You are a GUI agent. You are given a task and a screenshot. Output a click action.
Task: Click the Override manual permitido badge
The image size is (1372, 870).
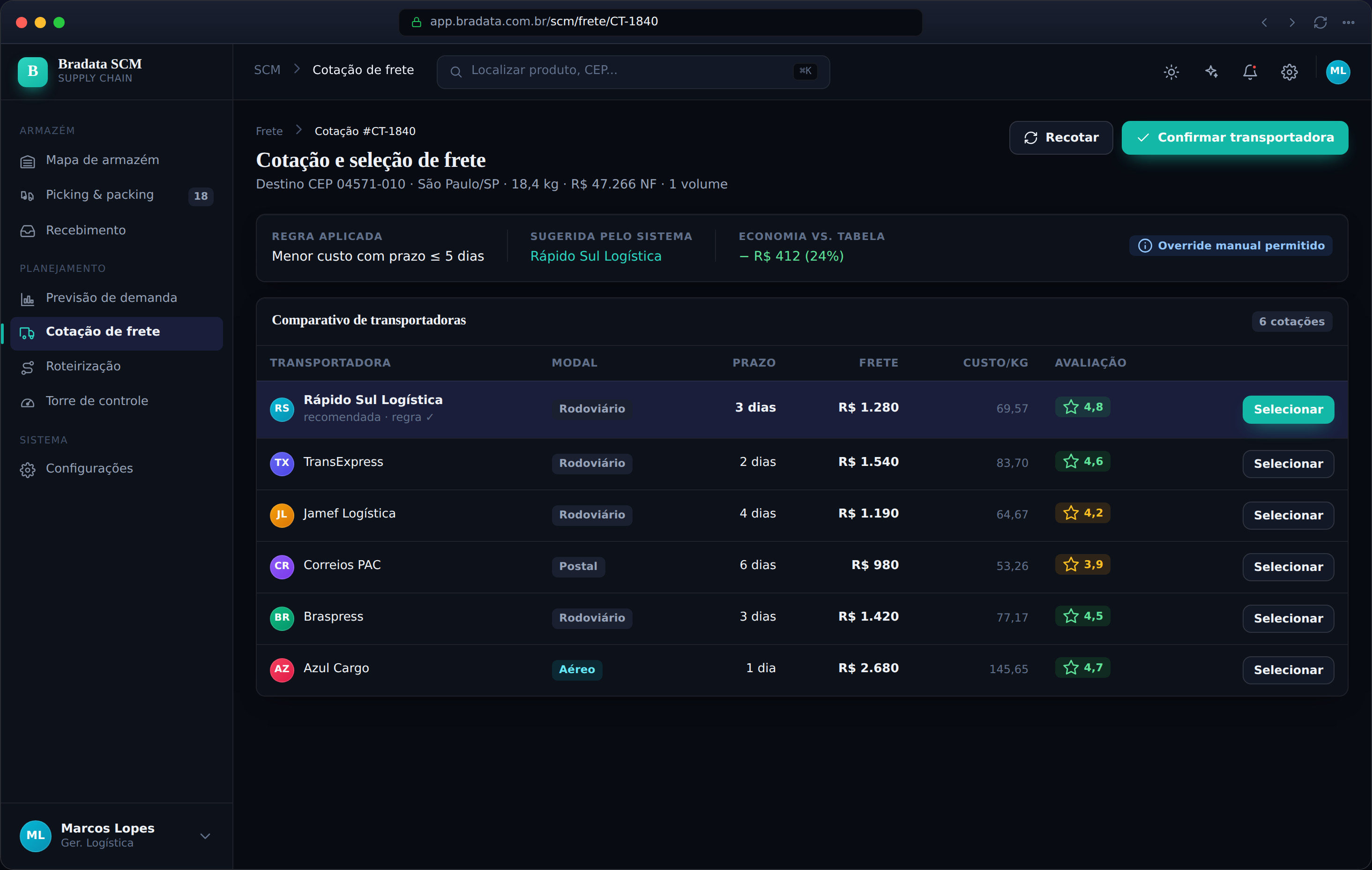point(1230,246)
